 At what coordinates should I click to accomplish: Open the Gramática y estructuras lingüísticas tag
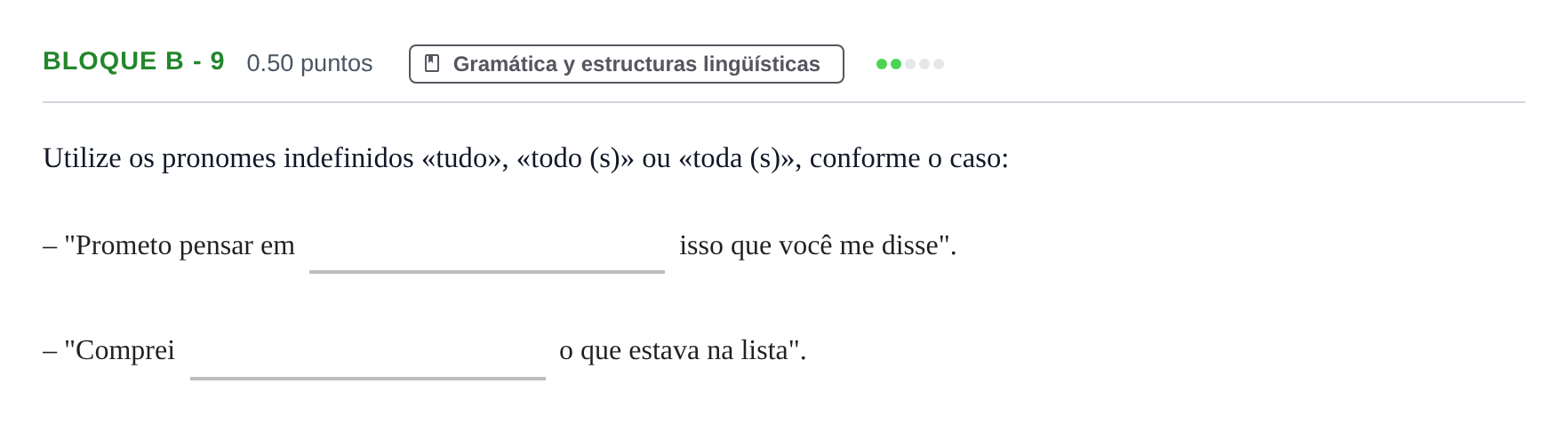coord(627,64)
